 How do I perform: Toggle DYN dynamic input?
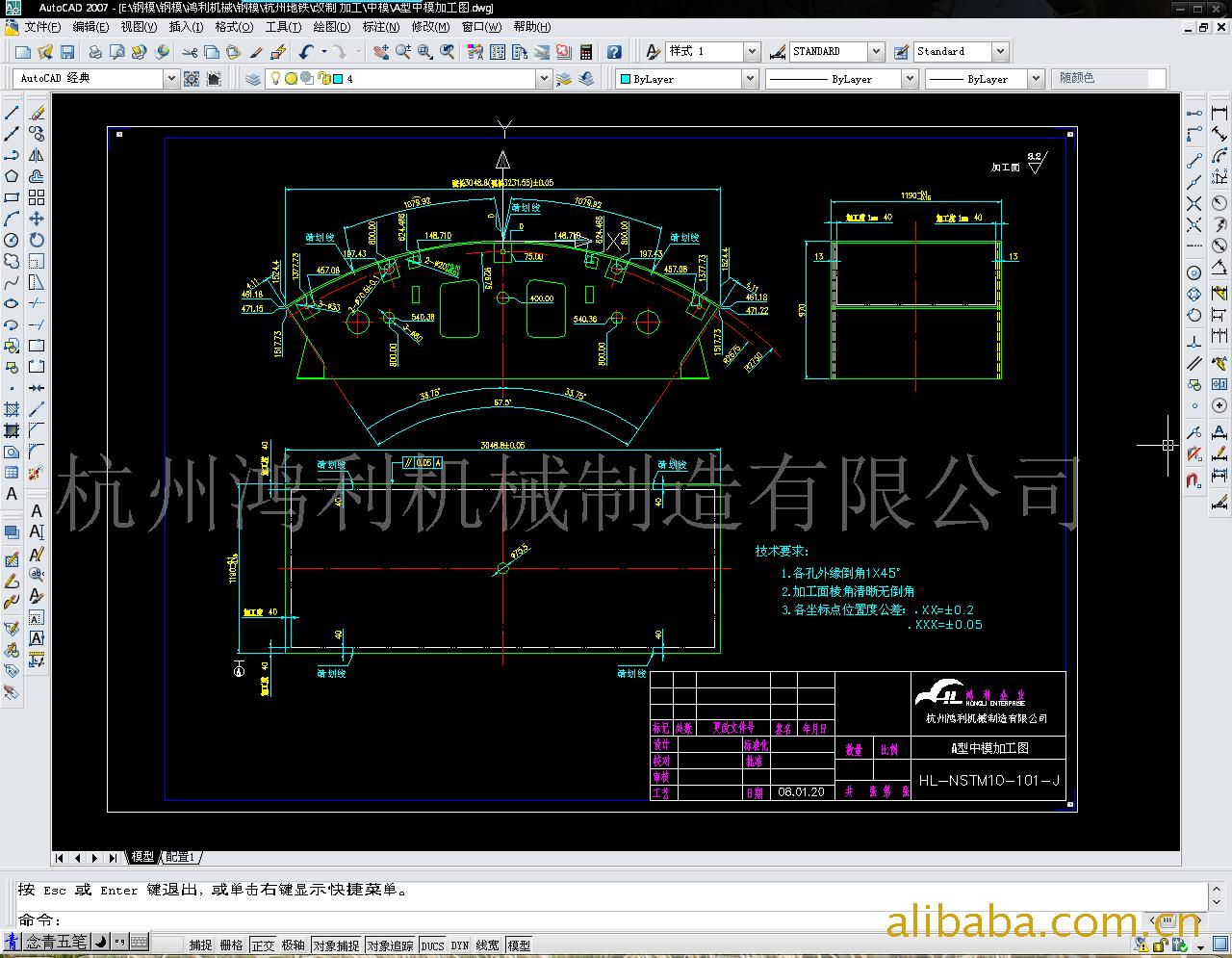(460, 945)
